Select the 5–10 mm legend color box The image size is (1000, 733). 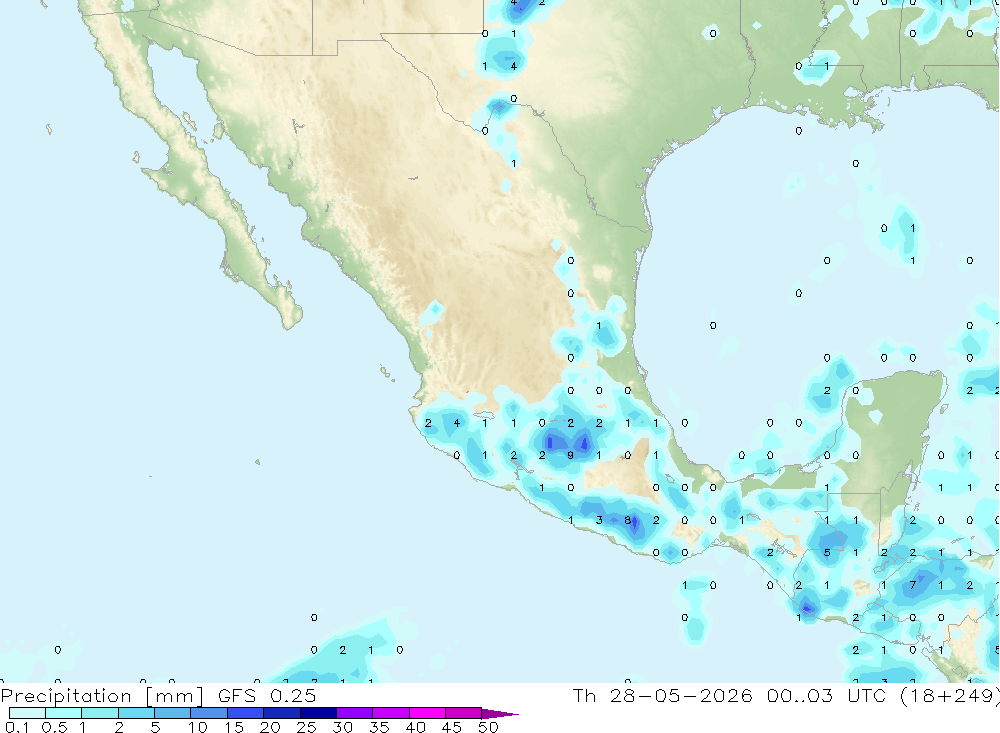[173, 713]
